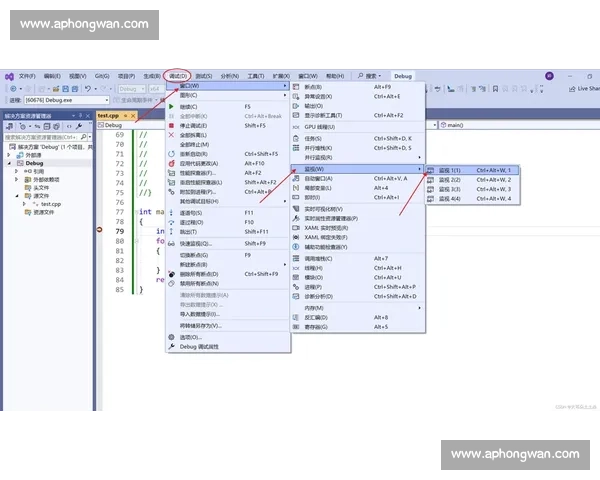Screen dimensions: 600x480
Task: Click the Restart circular arrow icon
Action: 171,154
